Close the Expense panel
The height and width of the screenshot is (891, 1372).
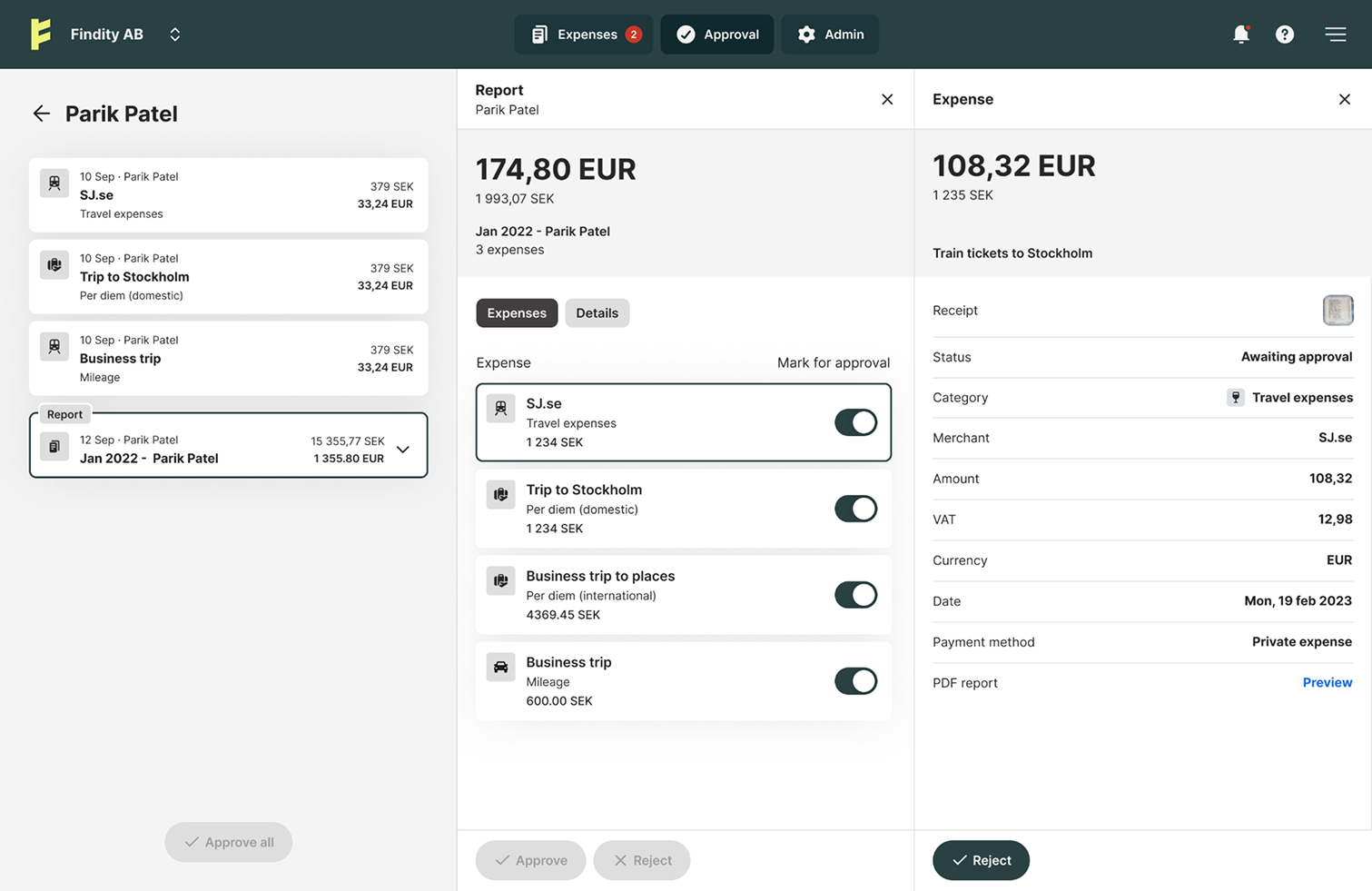tap(1344, 99)
